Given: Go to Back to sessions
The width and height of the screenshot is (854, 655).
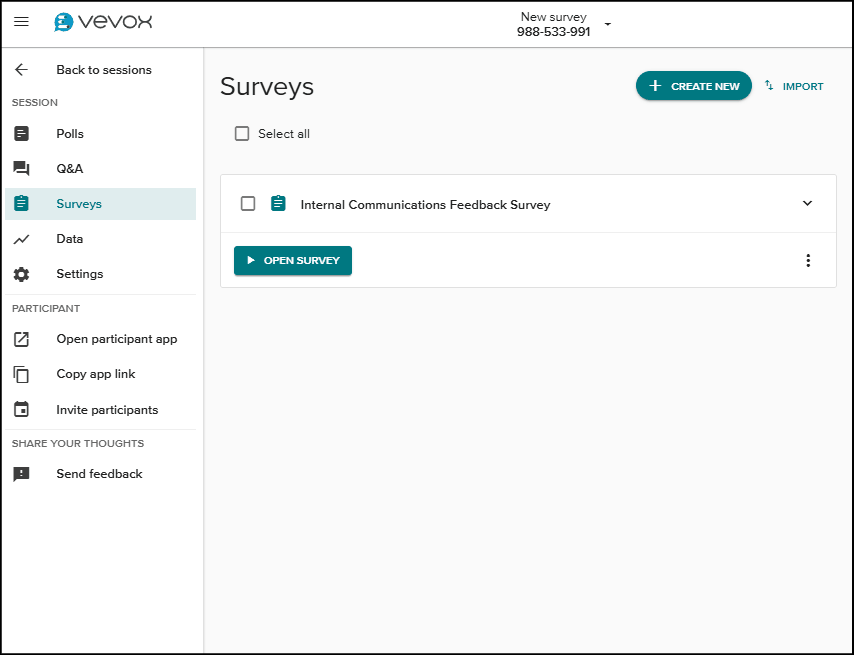Looking at the screenshot, I should coord(104,69).
